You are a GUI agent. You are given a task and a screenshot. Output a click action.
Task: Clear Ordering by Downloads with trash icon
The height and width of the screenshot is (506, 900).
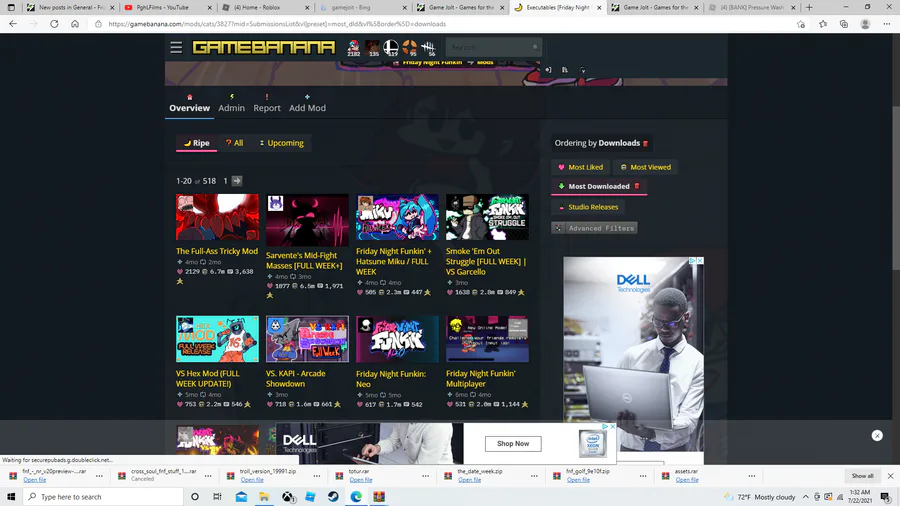point(645,143)
